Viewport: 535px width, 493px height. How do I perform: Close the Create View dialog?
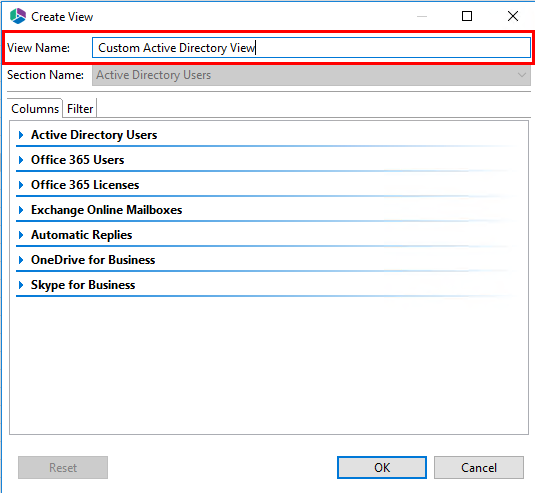point(512,16)
